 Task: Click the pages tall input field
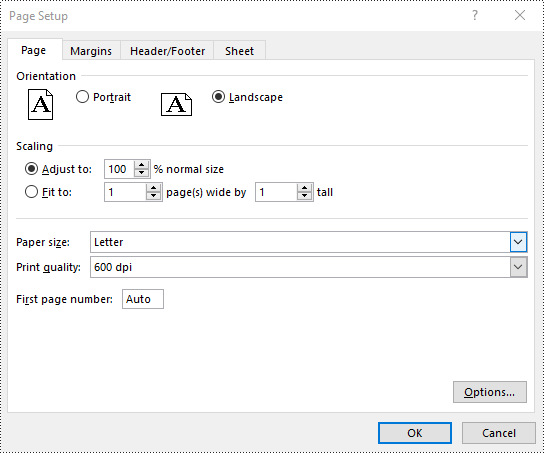click(x=277, y=192)
